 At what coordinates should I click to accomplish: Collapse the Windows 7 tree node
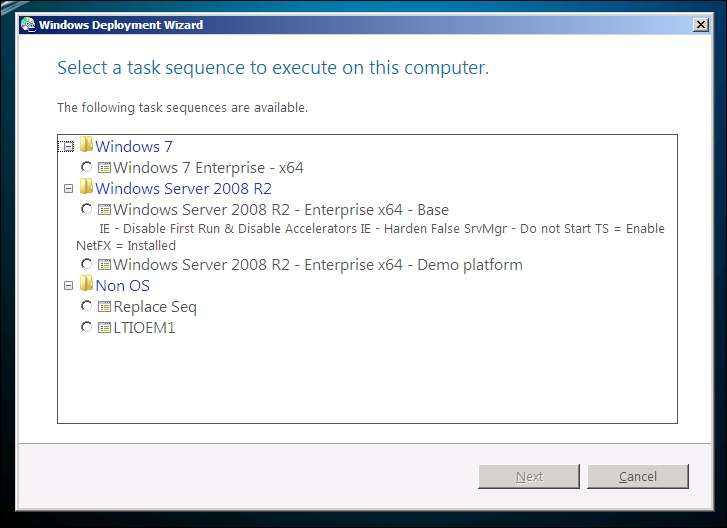pos(68,147)
